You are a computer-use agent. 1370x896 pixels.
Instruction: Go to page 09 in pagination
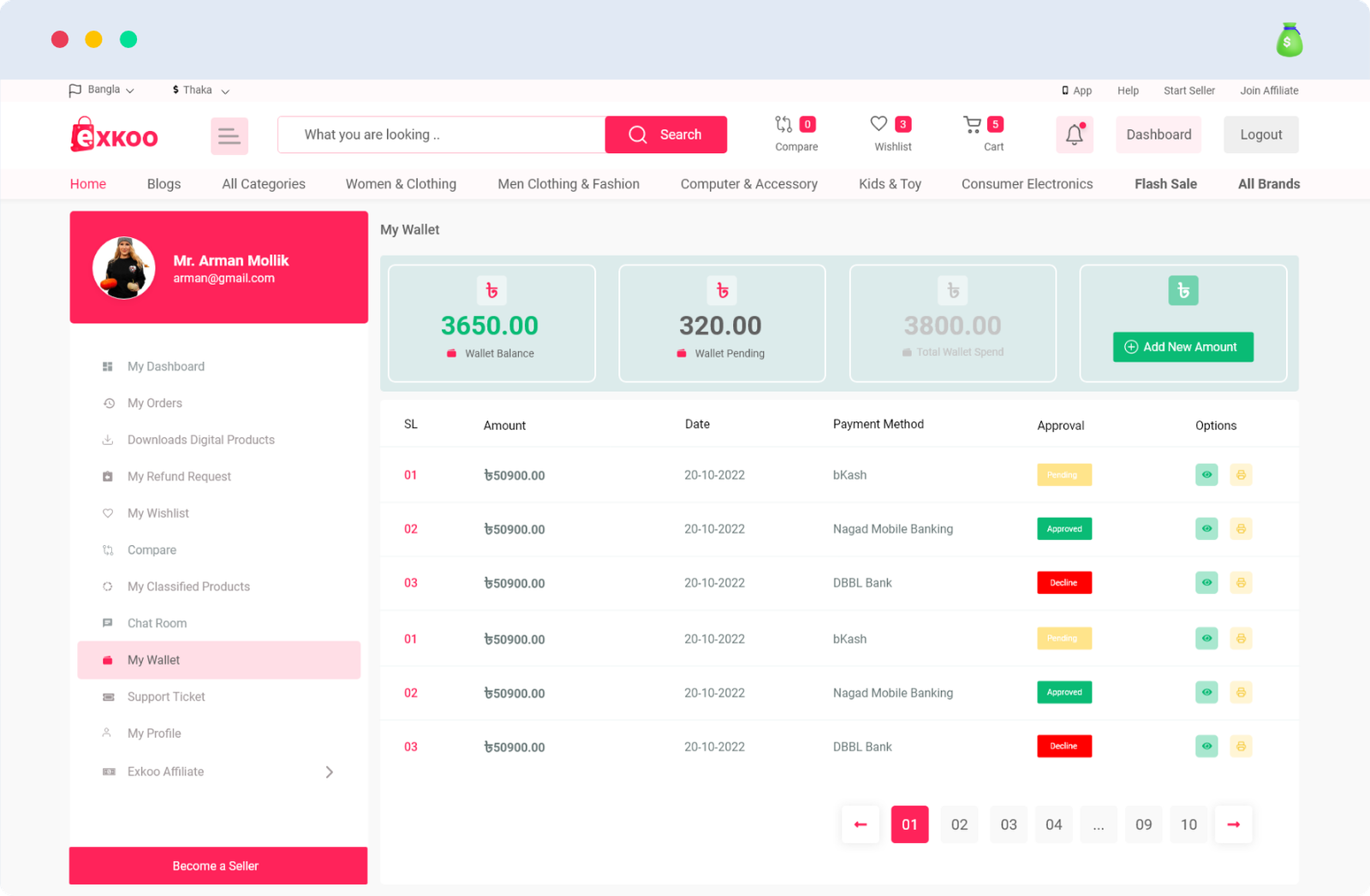tap(1143, 824)
